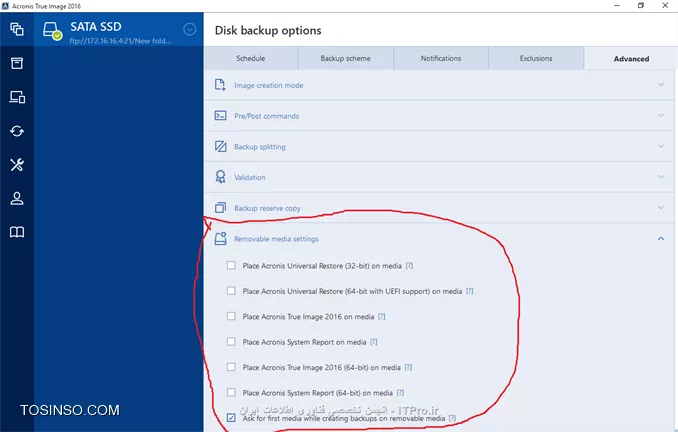
Task: Open the Backup section in sidebar
Action: click(17, 29)
